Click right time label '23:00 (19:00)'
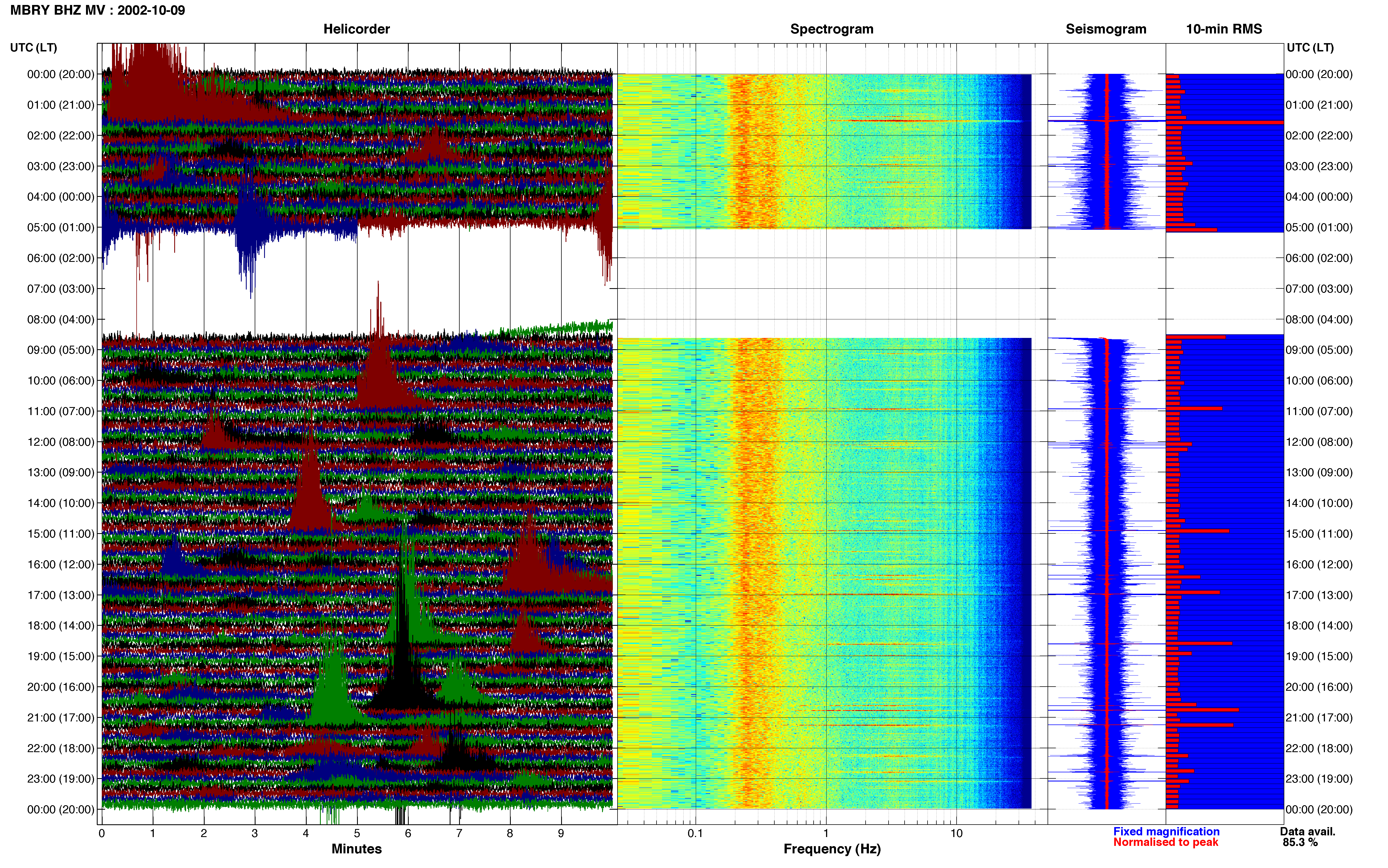The image size is (1388, 868). tap(1319, 779)
